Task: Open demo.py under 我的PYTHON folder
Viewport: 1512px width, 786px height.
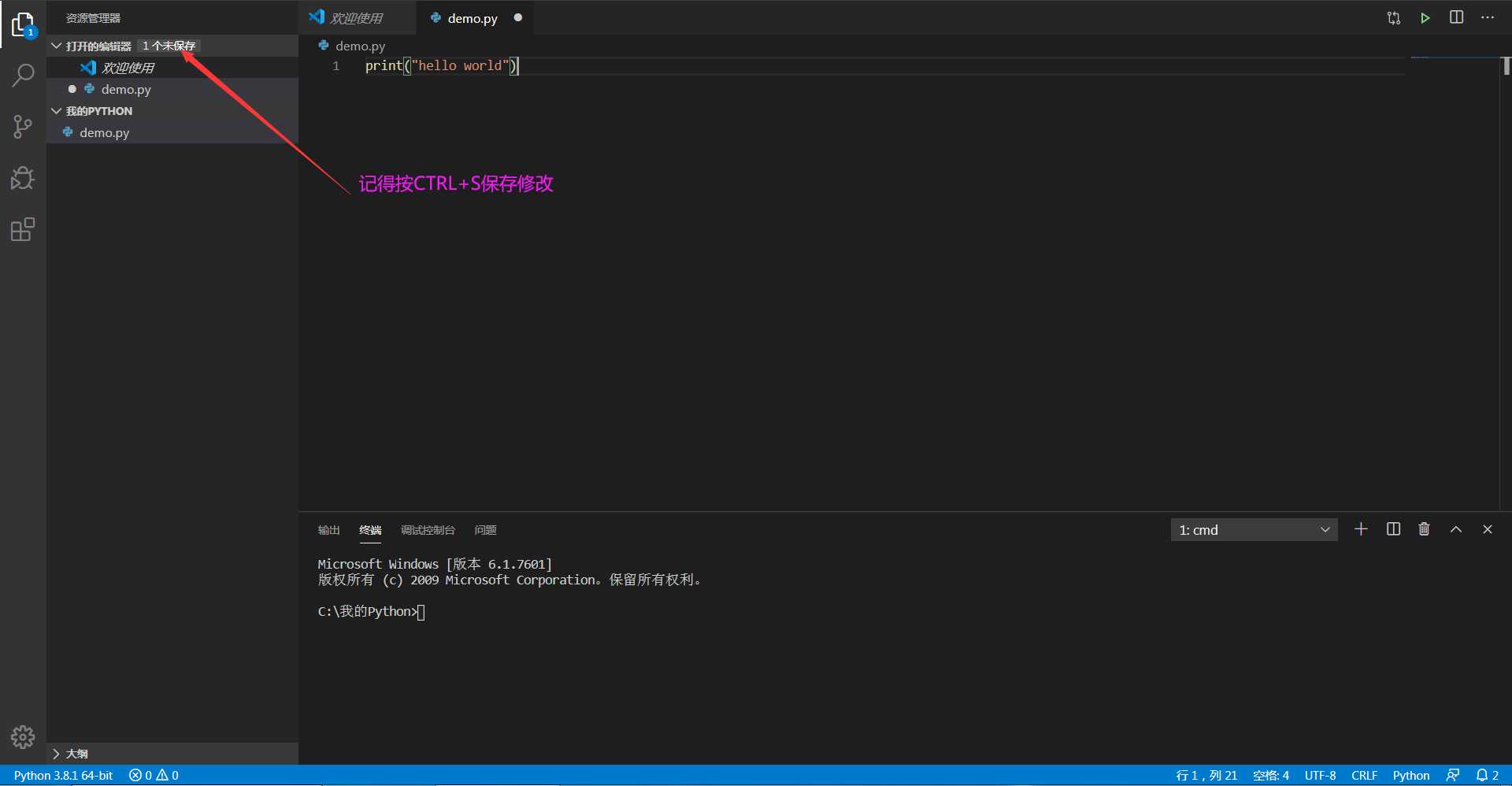Action: point(172,132)
